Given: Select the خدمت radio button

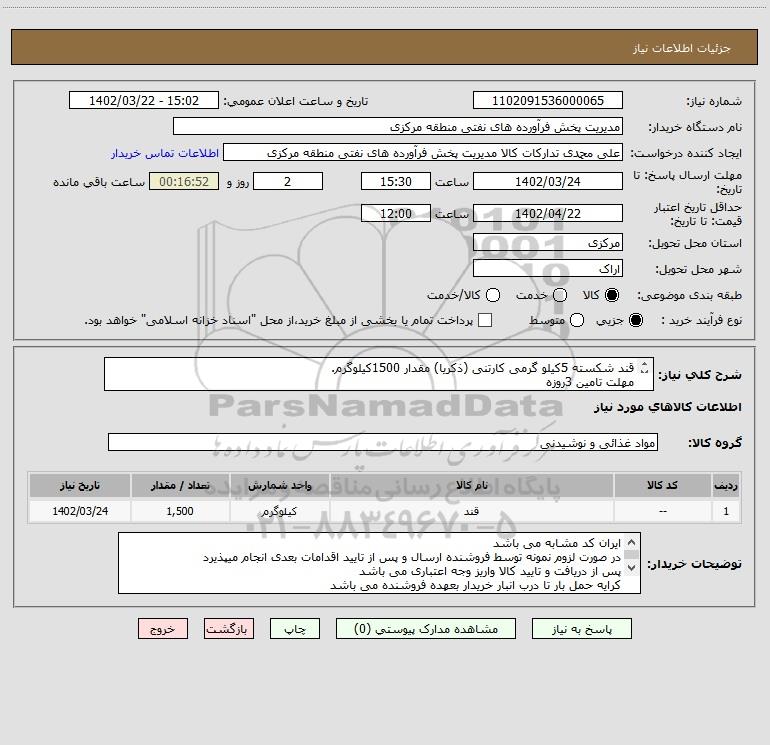Looking at the screenshot, I should point(560,295).
